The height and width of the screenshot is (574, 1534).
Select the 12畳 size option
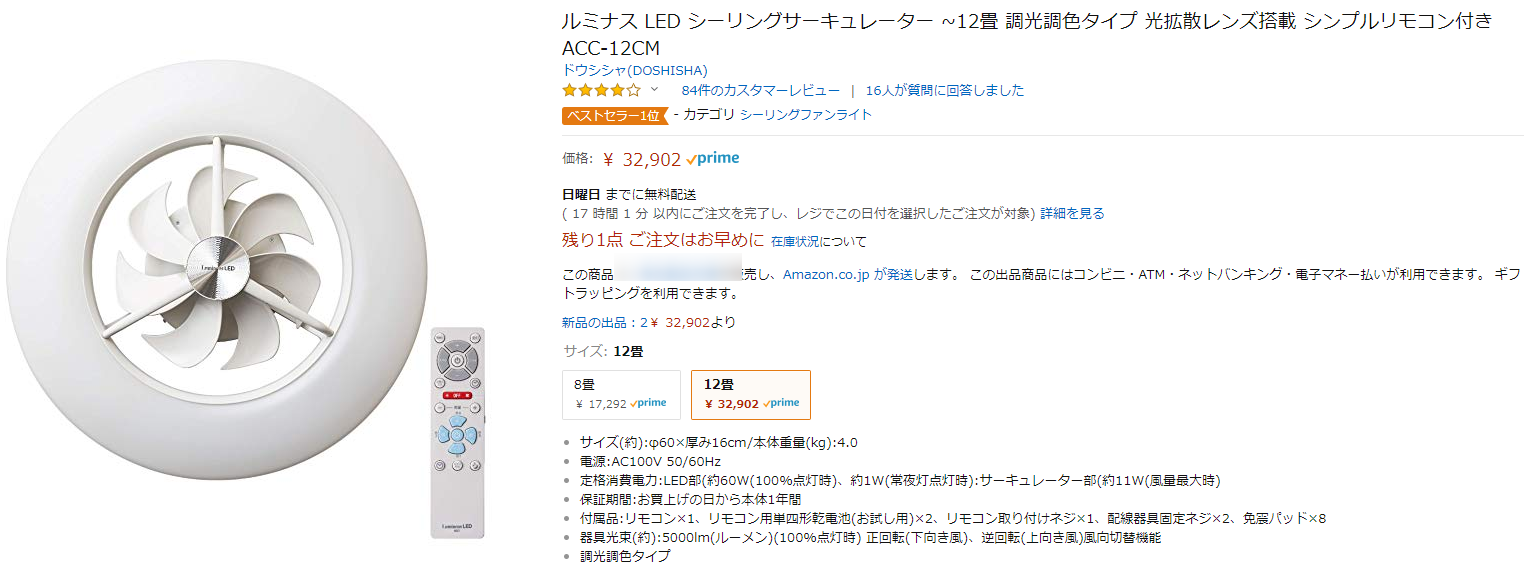(x=751, y=394)
